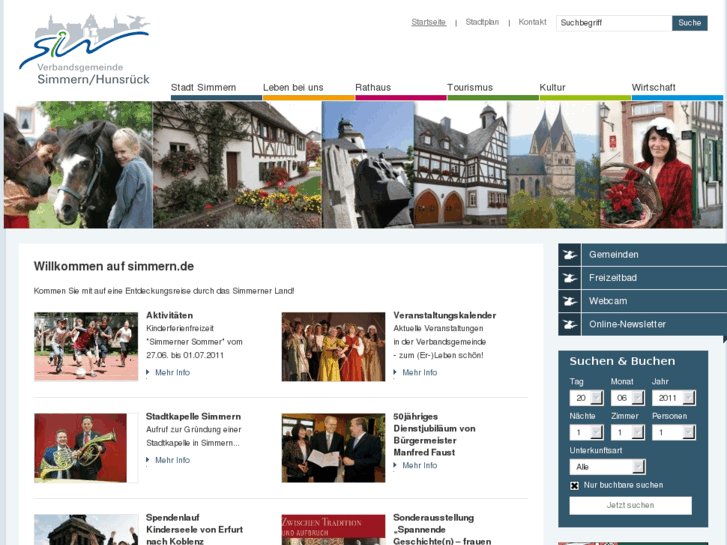Click into the Suchbegriff search field
This screenshot has width=727, height=545.
tap(614, 23)
